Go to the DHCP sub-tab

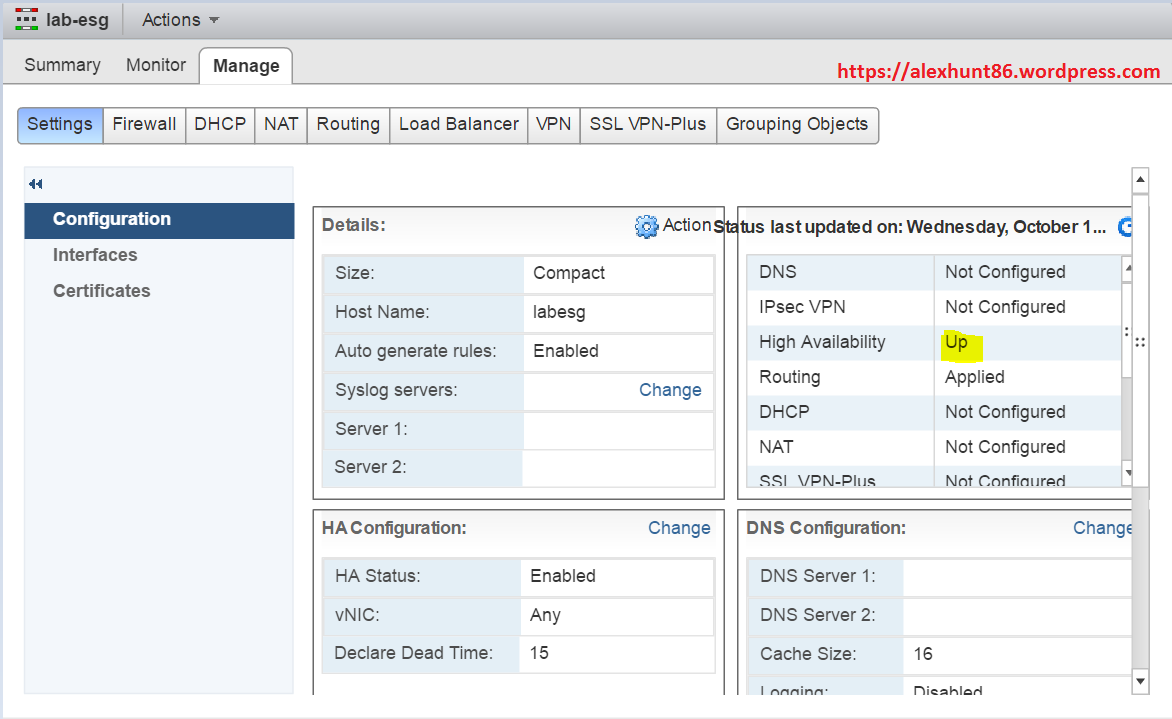tap(220, 124)
